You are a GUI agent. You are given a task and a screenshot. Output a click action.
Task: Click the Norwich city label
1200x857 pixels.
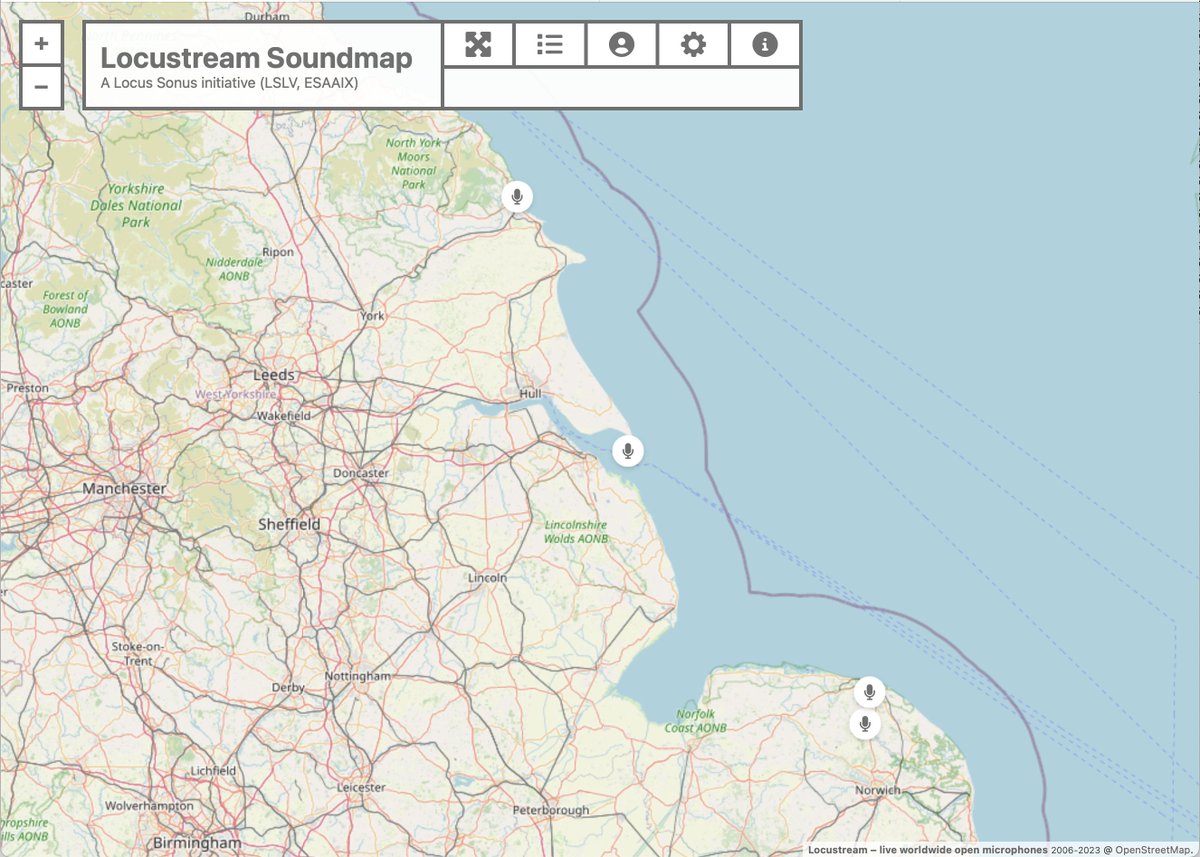[878, 790]
